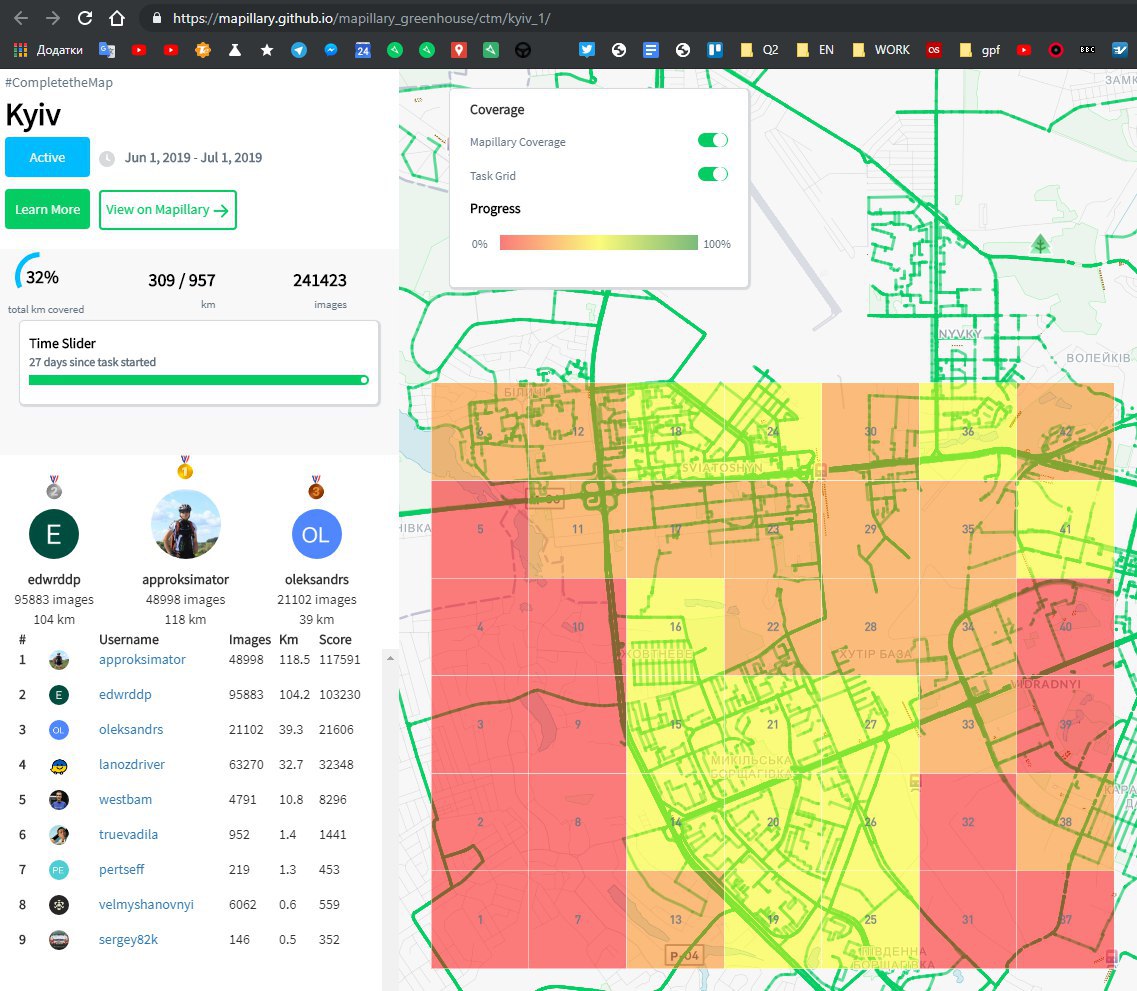Click the bronze medal above oleksandrs
1137x991 pixels.
315,488
